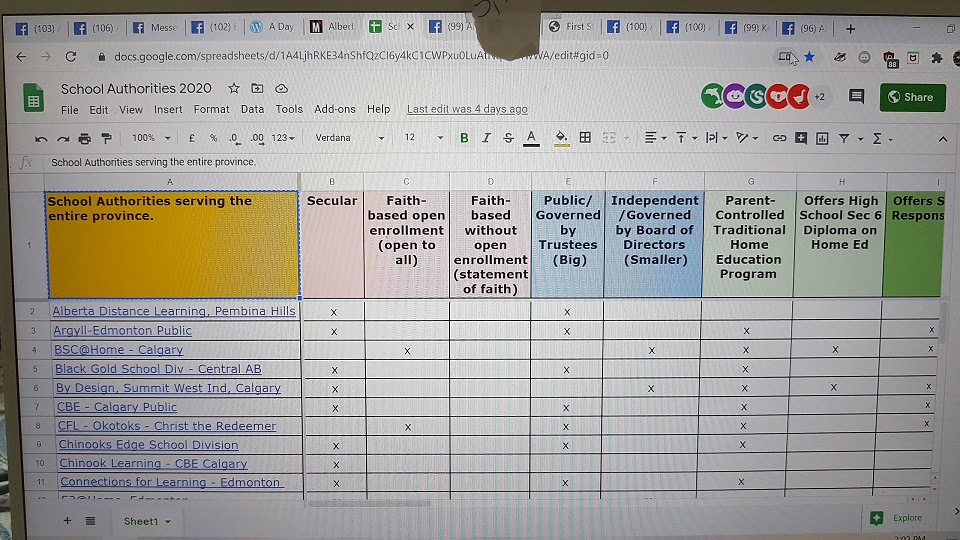This screenshot has height=540, width=960.
Task: Add a new sheet with plus button
Action: point(67,520)
